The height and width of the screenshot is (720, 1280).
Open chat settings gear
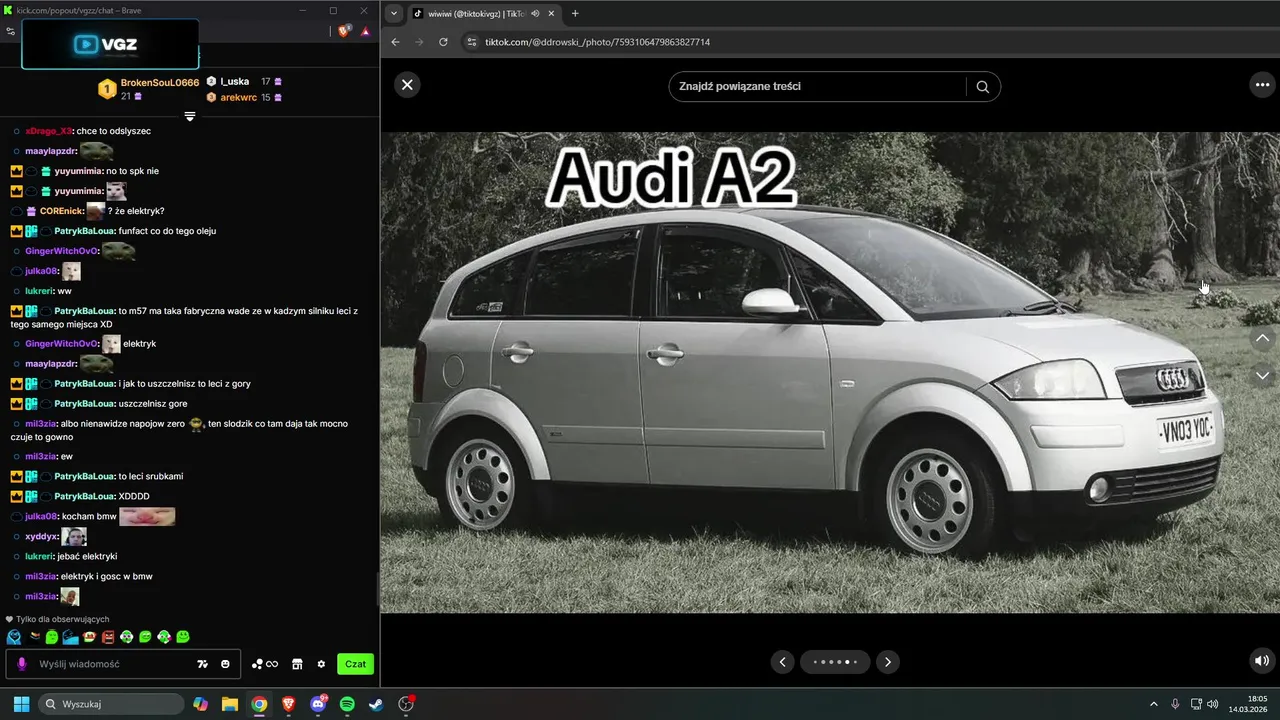321,664
